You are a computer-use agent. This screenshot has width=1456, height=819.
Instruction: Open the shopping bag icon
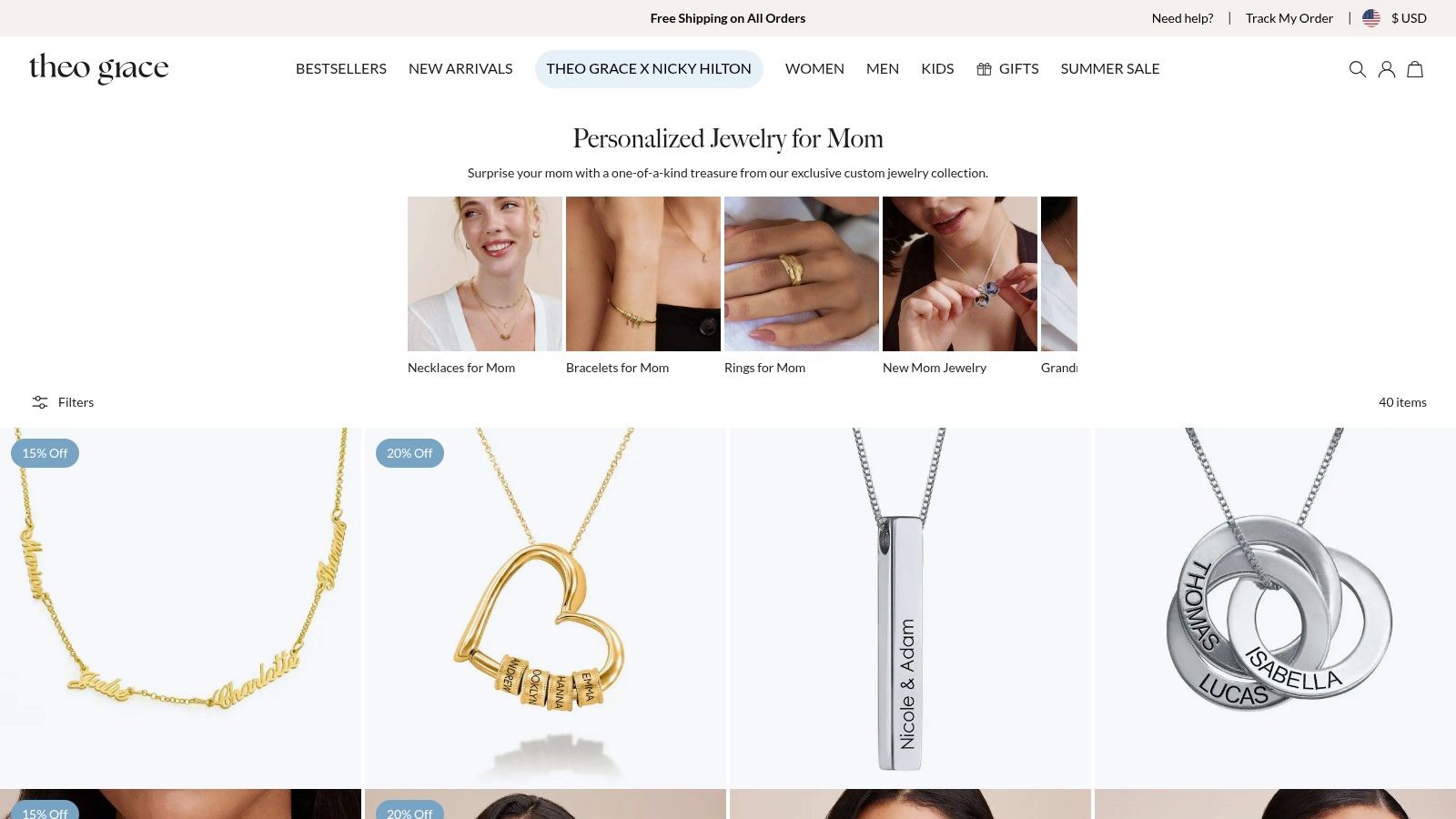point(1415,69)
